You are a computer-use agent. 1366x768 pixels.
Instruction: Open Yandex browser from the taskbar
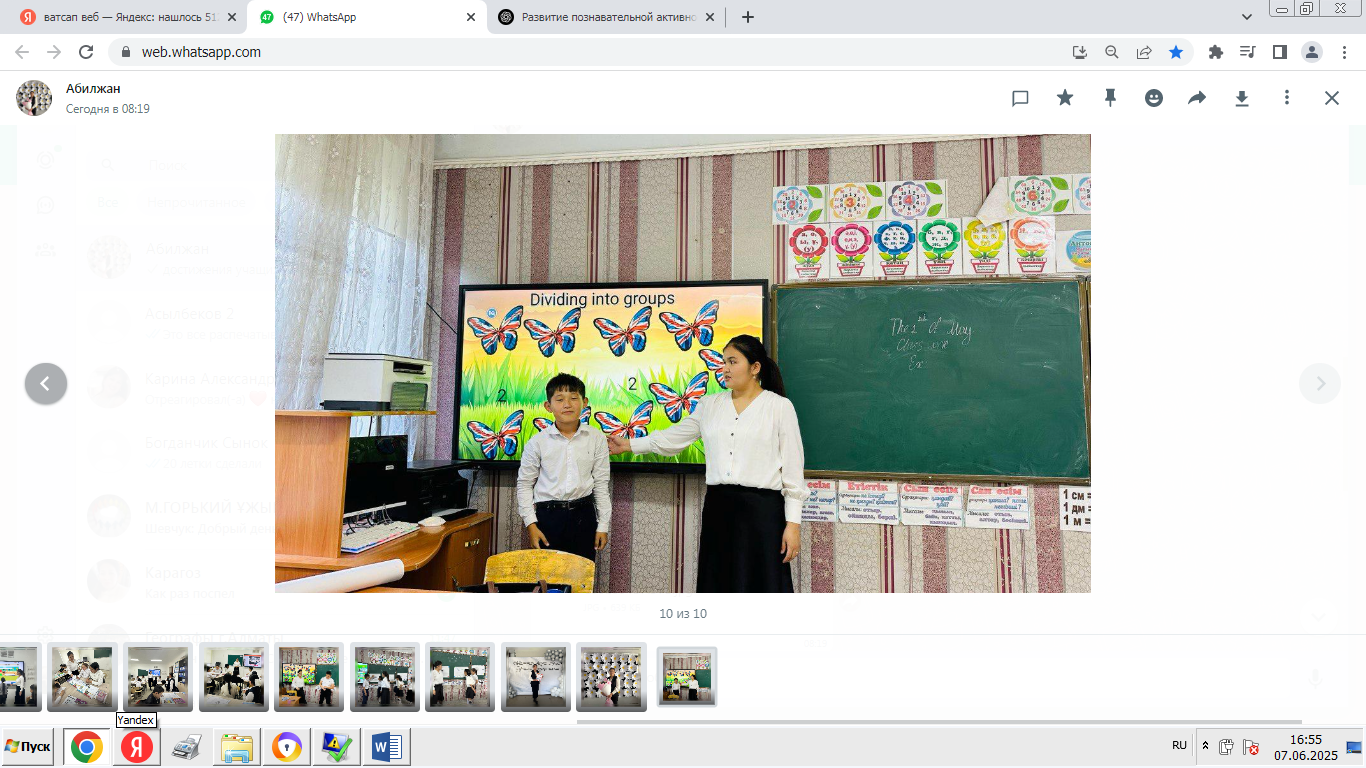click(x=137, y=747)
